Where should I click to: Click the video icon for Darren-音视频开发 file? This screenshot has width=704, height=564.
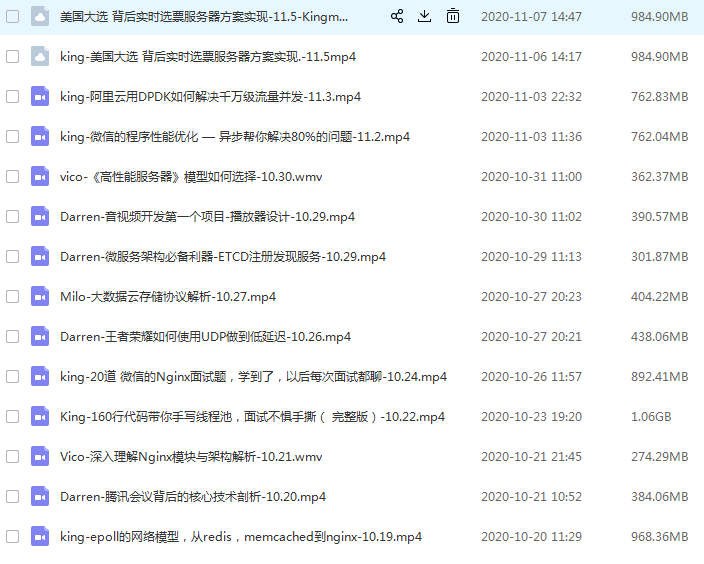pos(40,216)
